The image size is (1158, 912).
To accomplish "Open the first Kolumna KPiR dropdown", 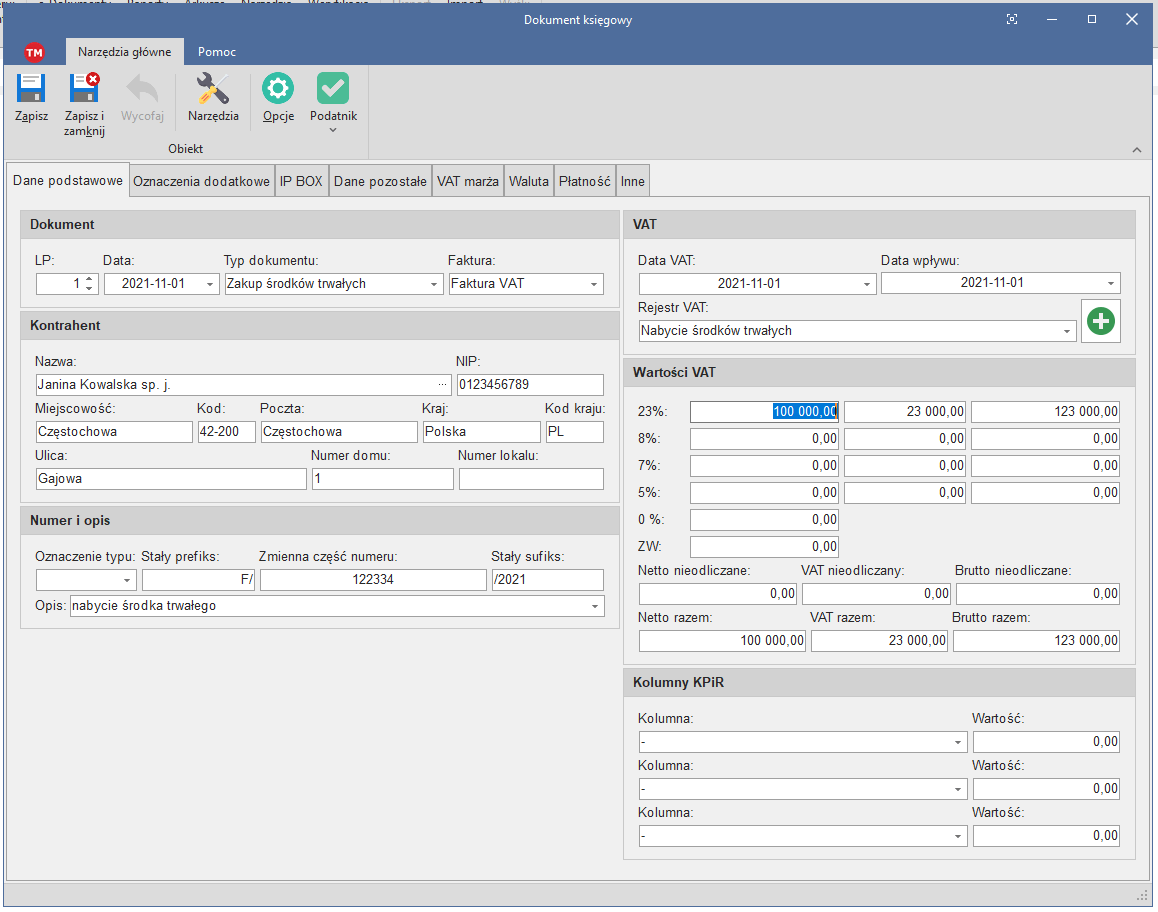I will pos(958,742).
